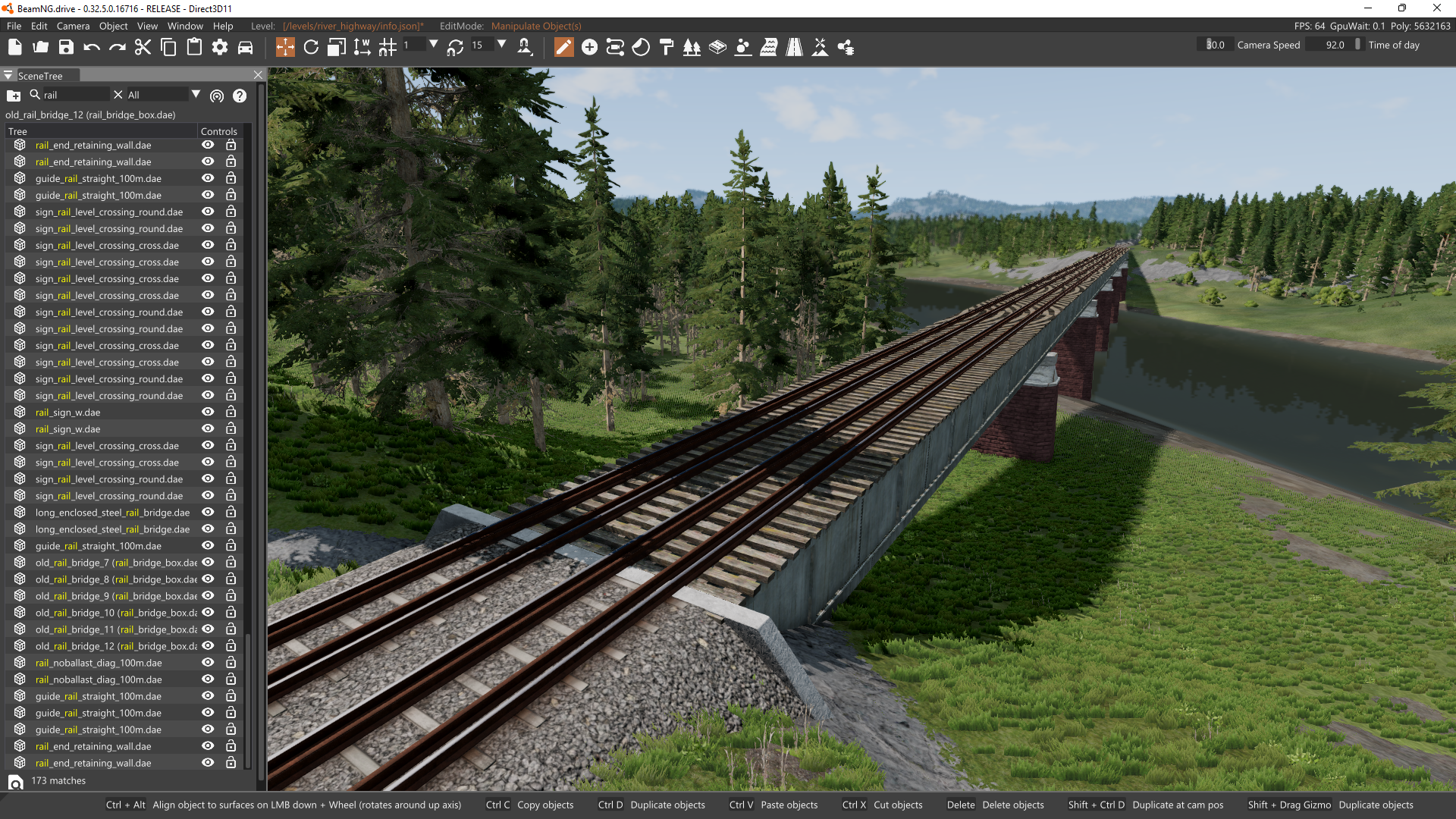
Task: Toggle visibility of old_rail_bridge_12
Action: pyautogui.click(x=208, y=646)
